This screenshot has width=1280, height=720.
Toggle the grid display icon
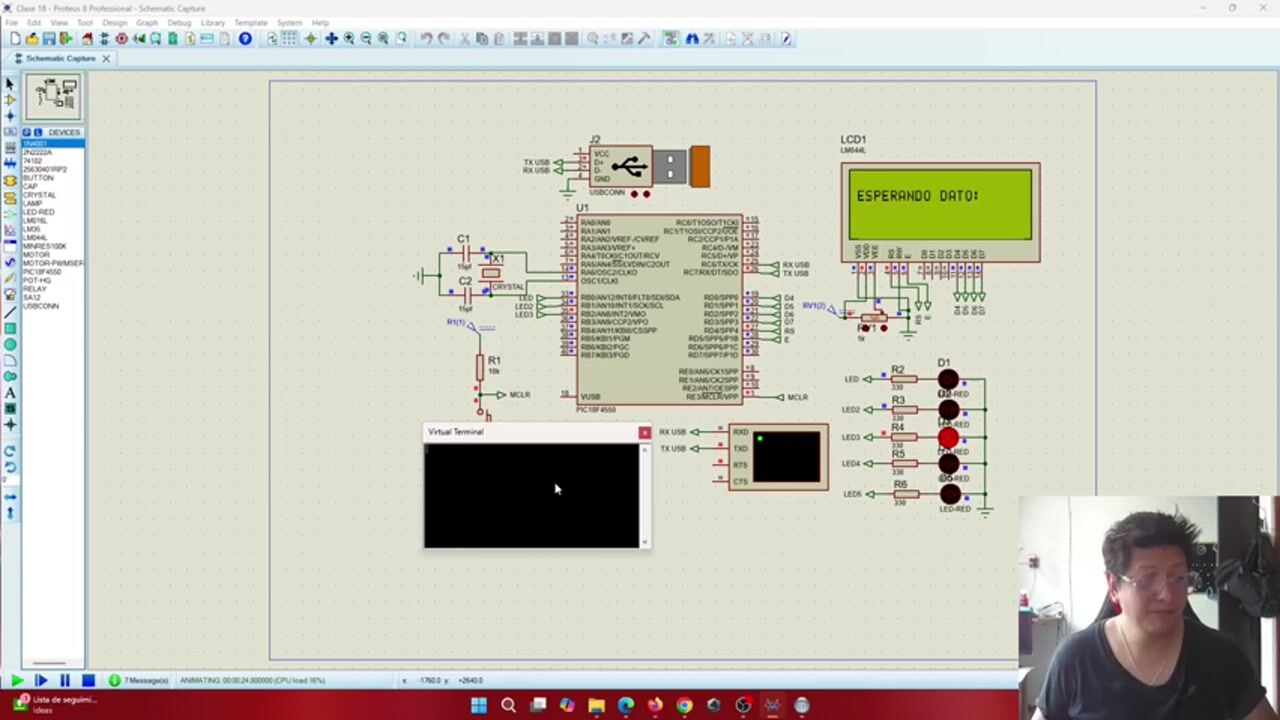[x=289, y=39]
